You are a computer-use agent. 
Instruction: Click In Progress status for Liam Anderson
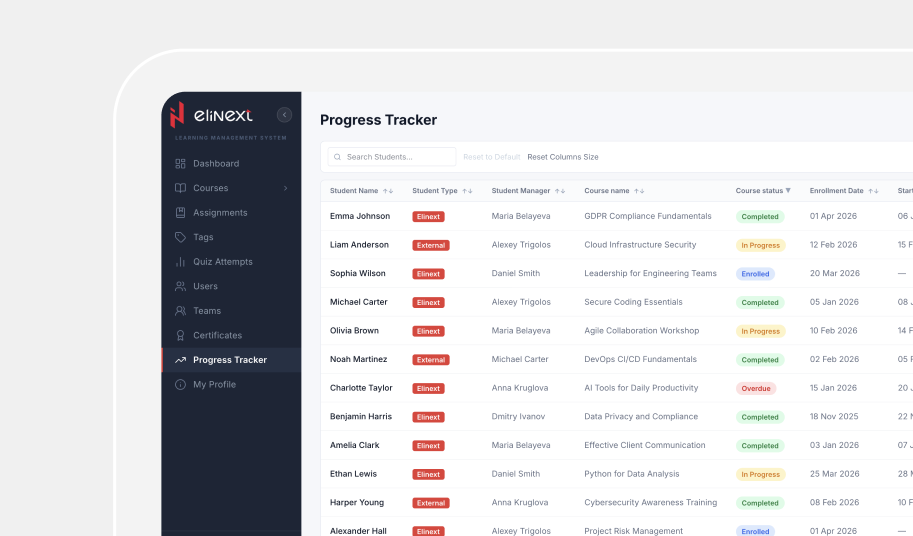[760, 245]
